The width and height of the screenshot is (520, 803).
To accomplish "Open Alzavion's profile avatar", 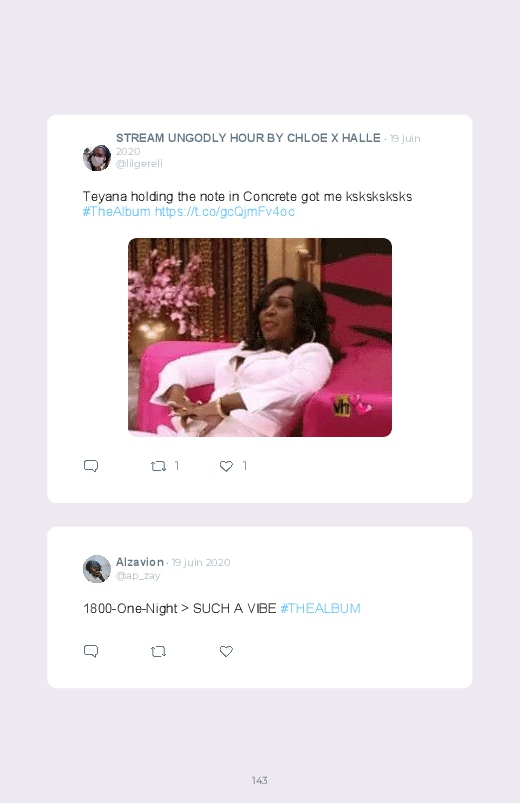I will (97, 568).
